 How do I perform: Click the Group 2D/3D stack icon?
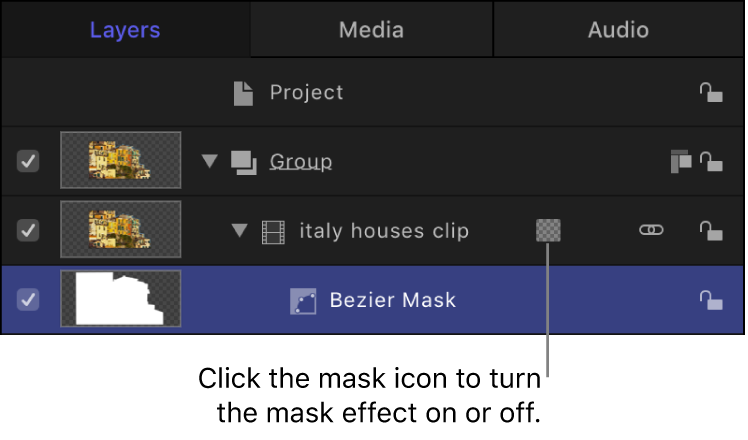click(x=681, y=161)
